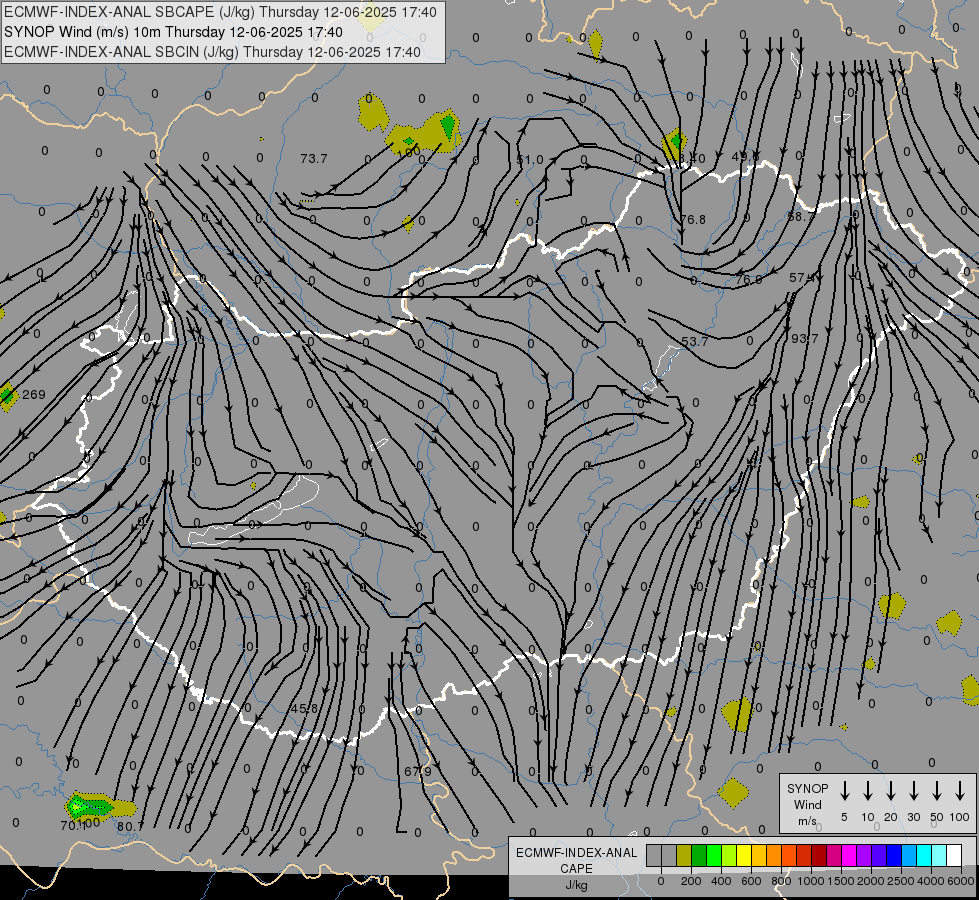Click the 269 value on the map

click(34, 395)
